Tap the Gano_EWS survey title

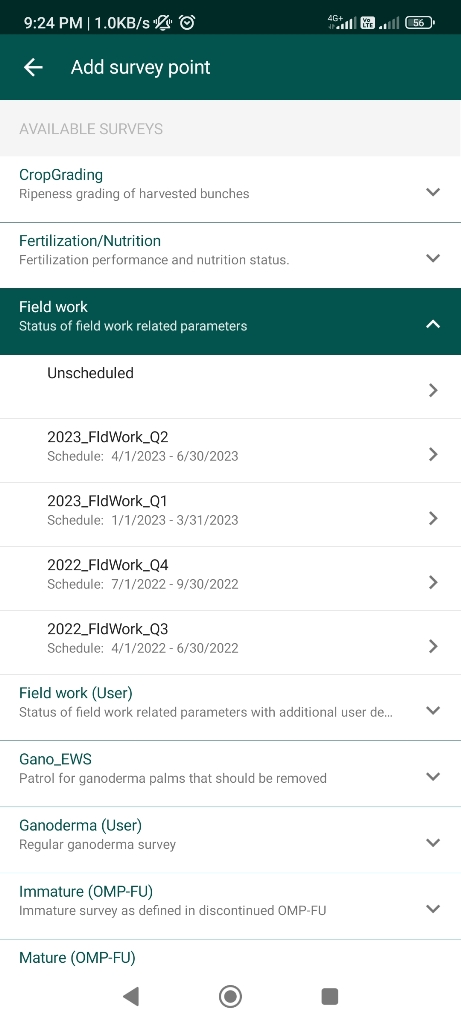[x=56, y=759]
